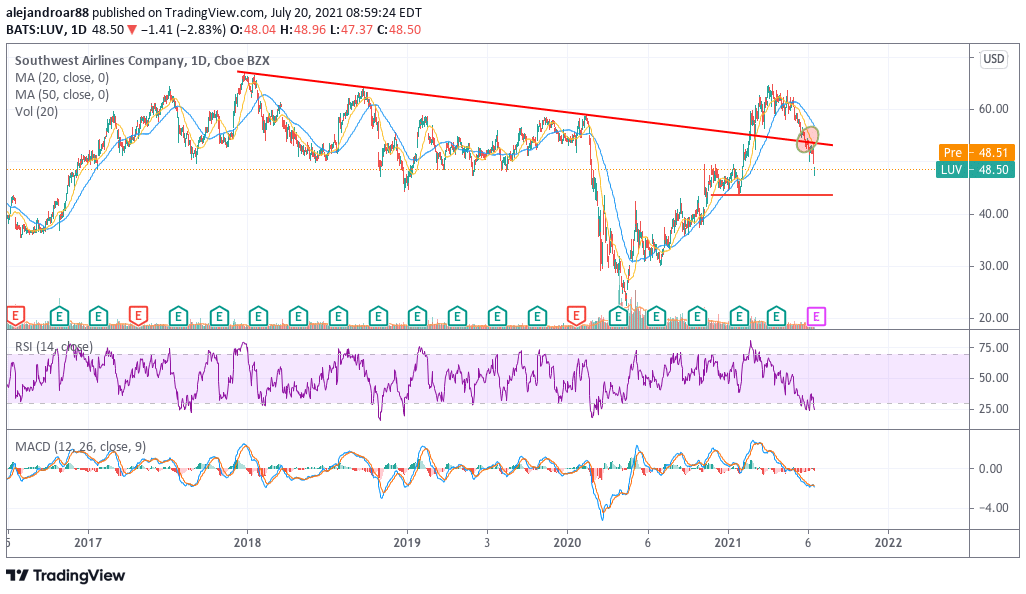Click the 2020 time axis label
The width and height of the screenshot is (1026, 594).
567,542
